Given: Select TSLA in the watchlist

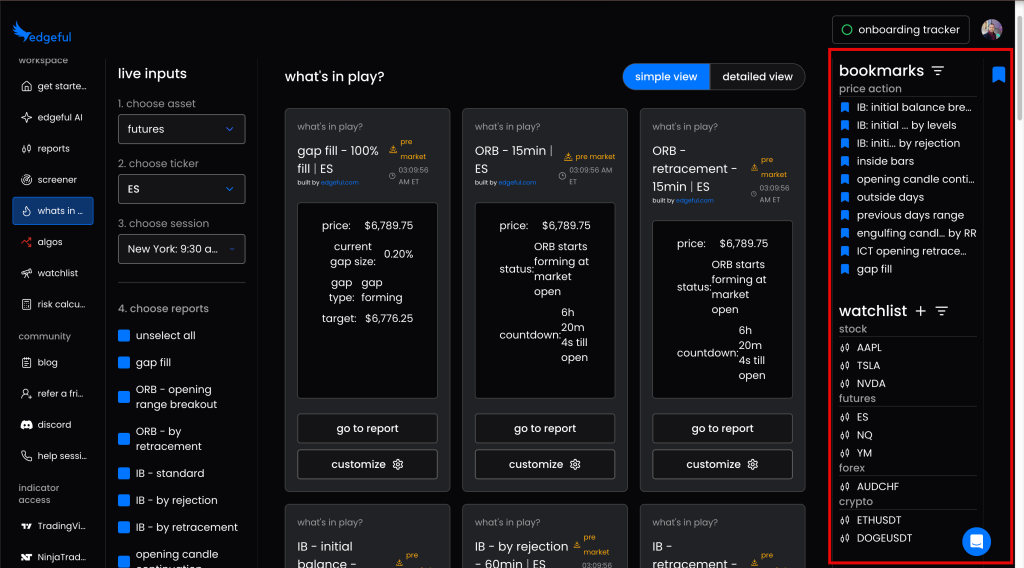Looking at the screenshot, I should [868, 366].
